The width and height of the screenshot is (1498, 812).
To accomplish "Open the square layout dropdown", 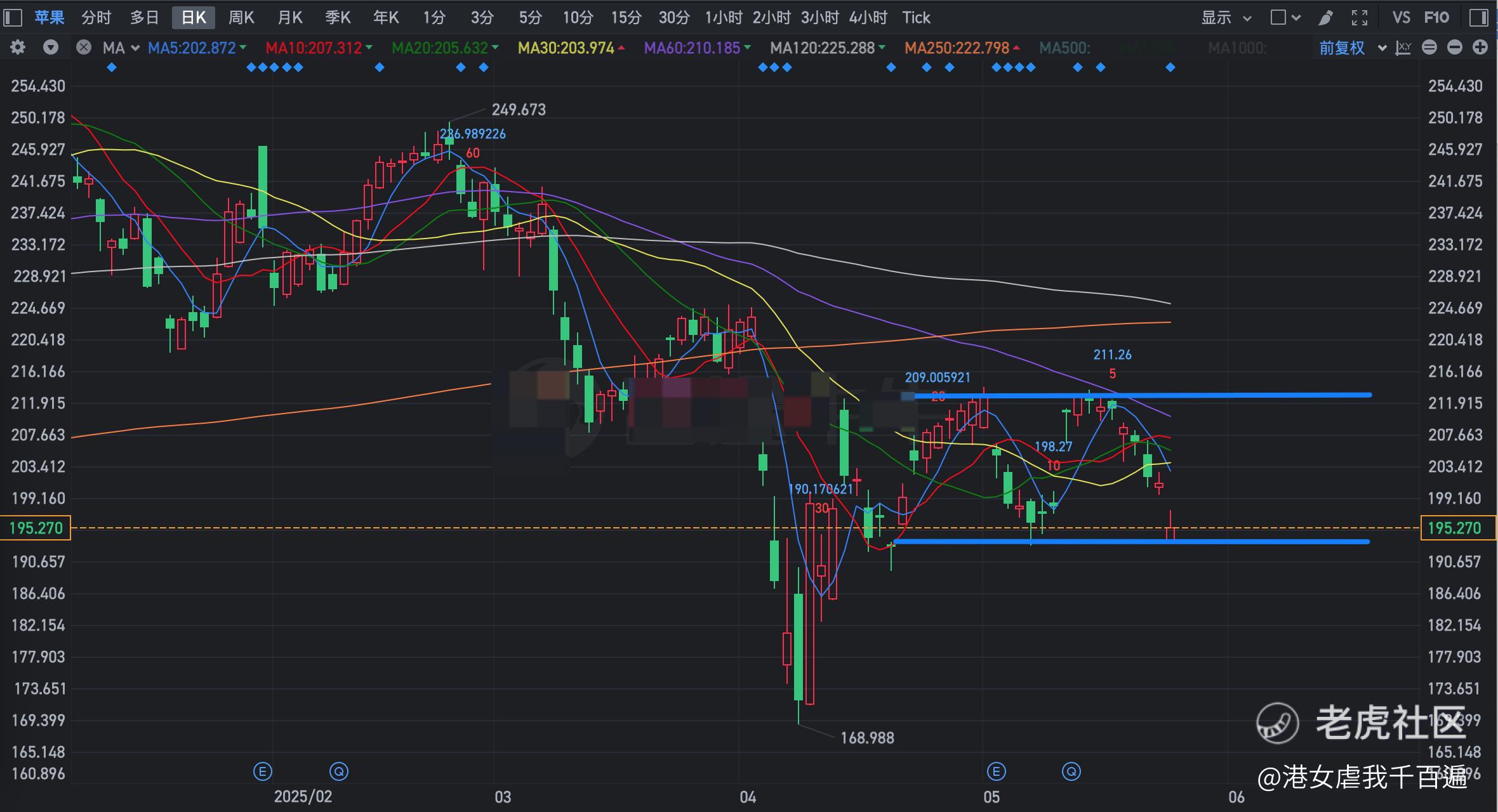I will [1285, 18].
